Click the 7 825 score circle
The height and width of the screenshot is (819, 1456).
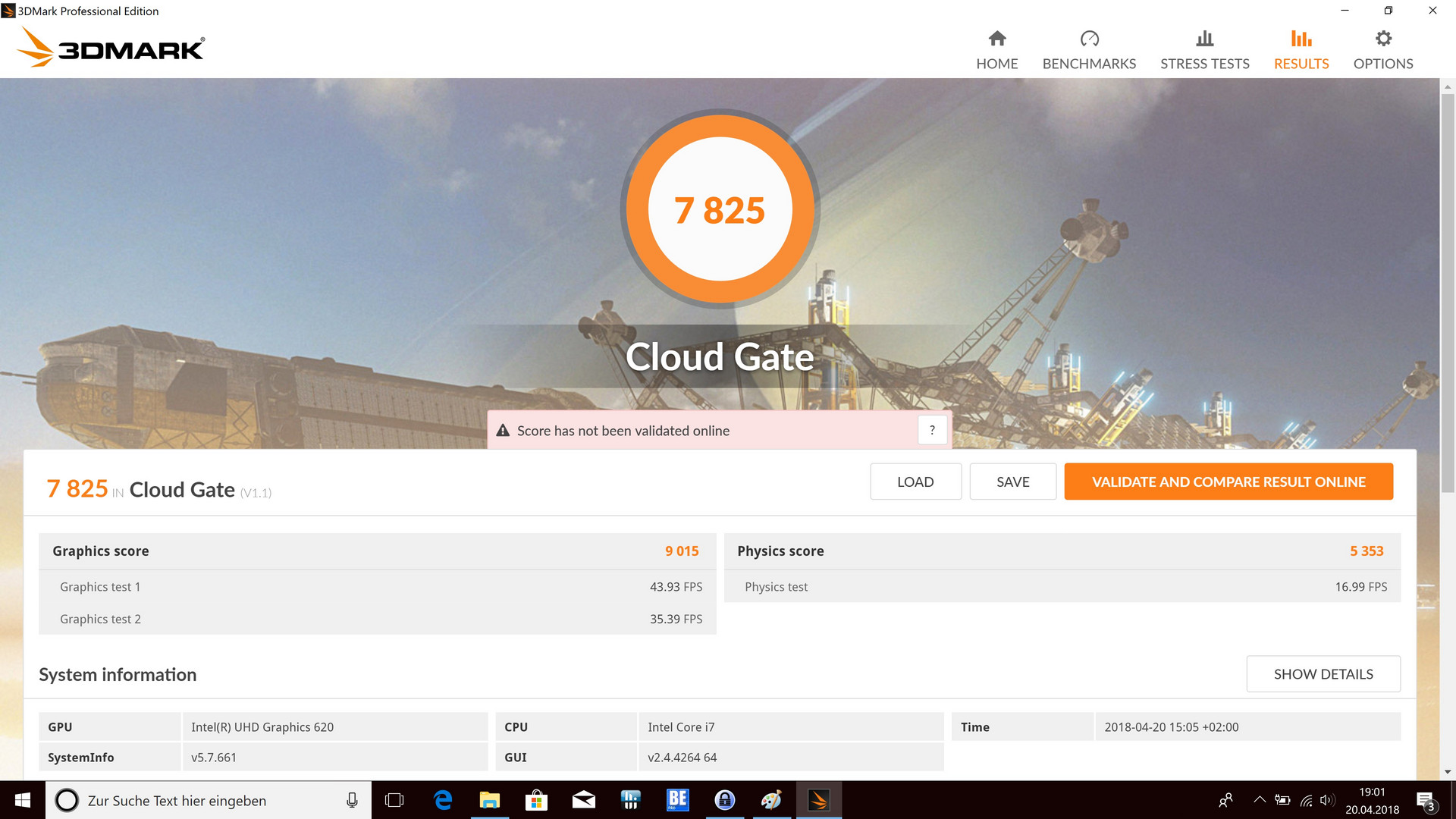(720, 209)
